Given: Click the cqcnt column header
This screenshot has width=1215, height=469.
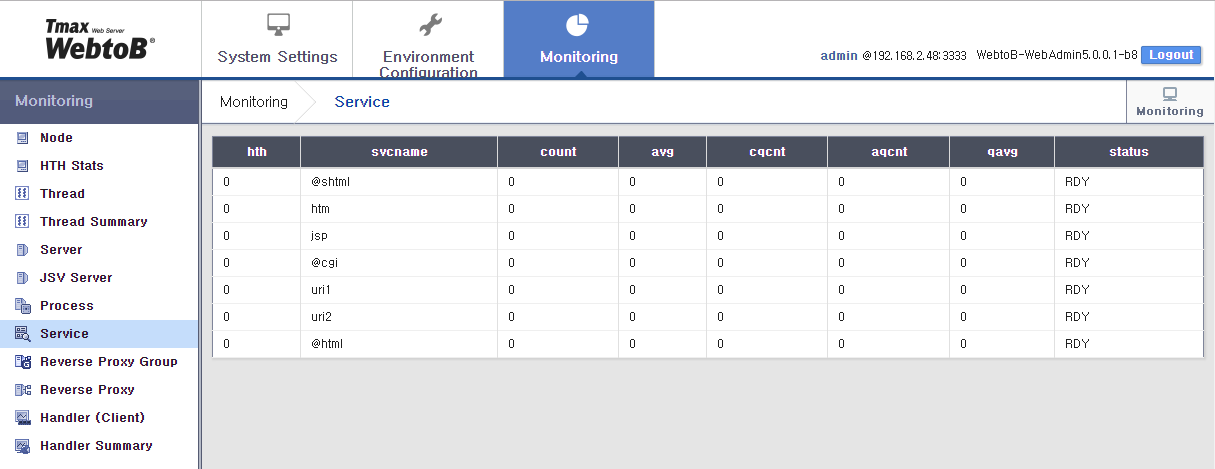Looking at the screenshot, I should [767, 152].
